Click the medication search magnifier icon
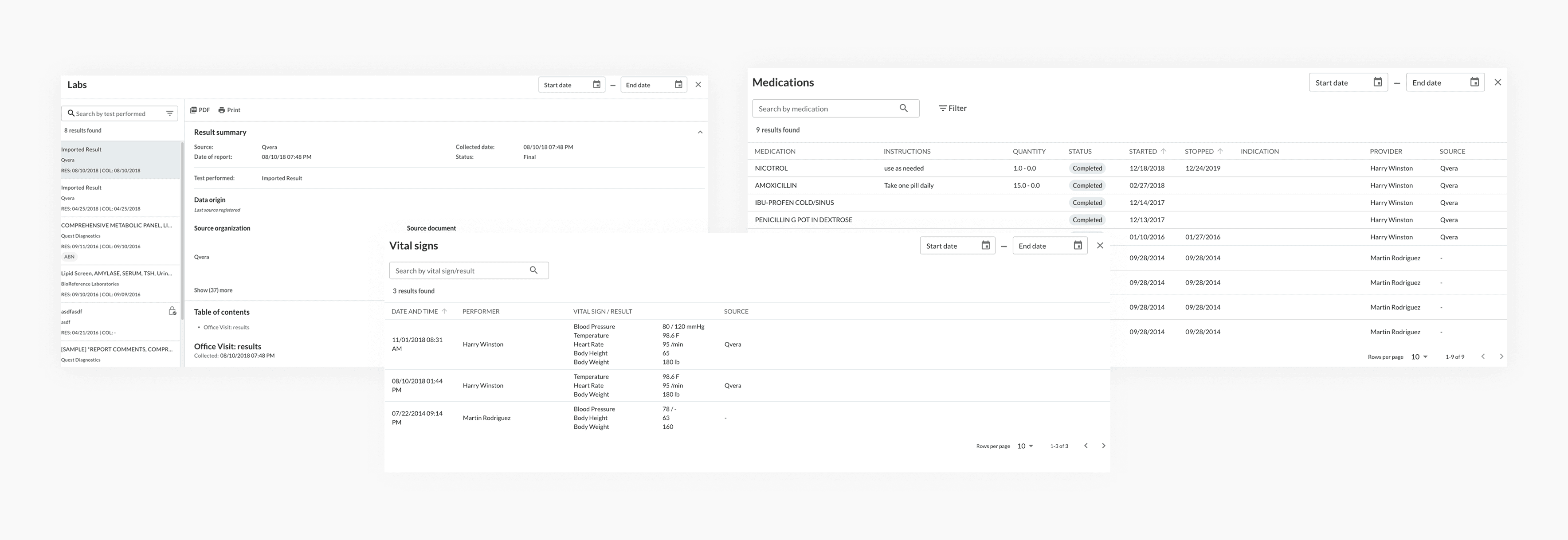Viewport: 1568px width, 540px height. (x=903, y=108)
